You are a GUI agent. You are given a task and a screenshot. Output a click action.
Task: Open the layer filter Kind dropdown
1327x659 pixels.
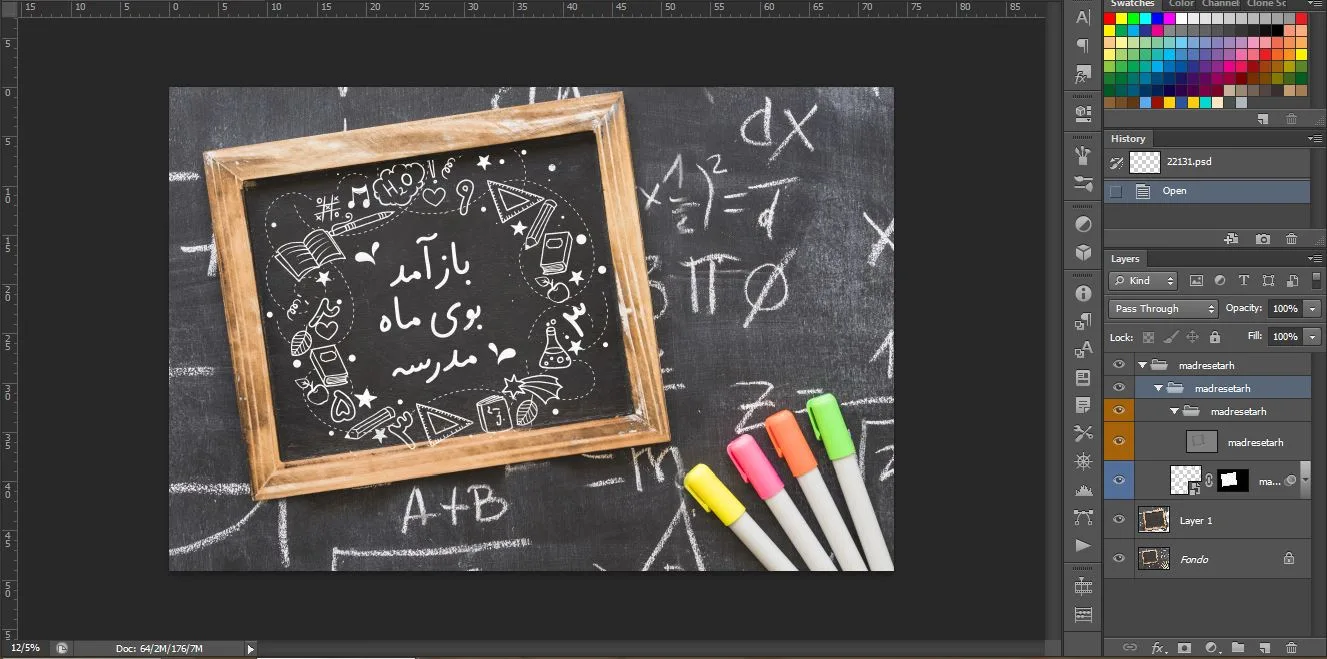[x=1143, y=281]
